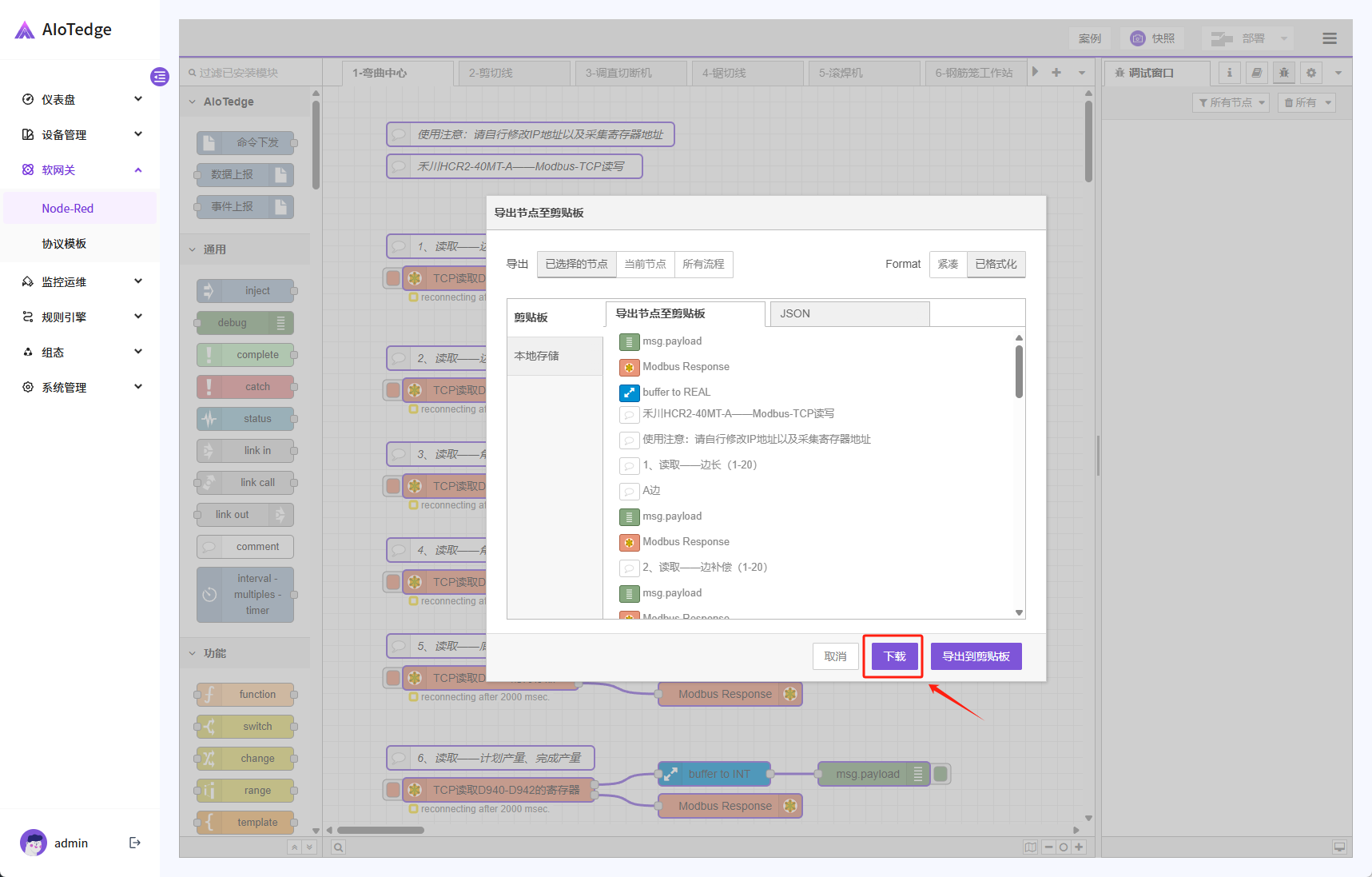Choose 所有流程 export scope
Image resolution: width=1372 pixels, height=877 pixels.
click(x=703, y=264)
